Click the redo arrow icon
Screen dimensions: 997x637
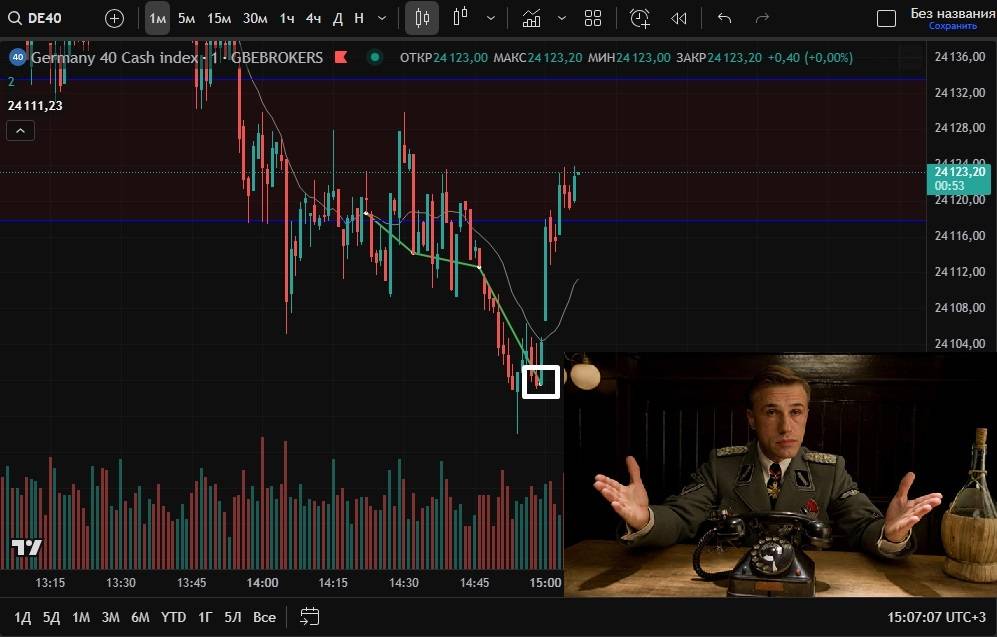point(762,18)
